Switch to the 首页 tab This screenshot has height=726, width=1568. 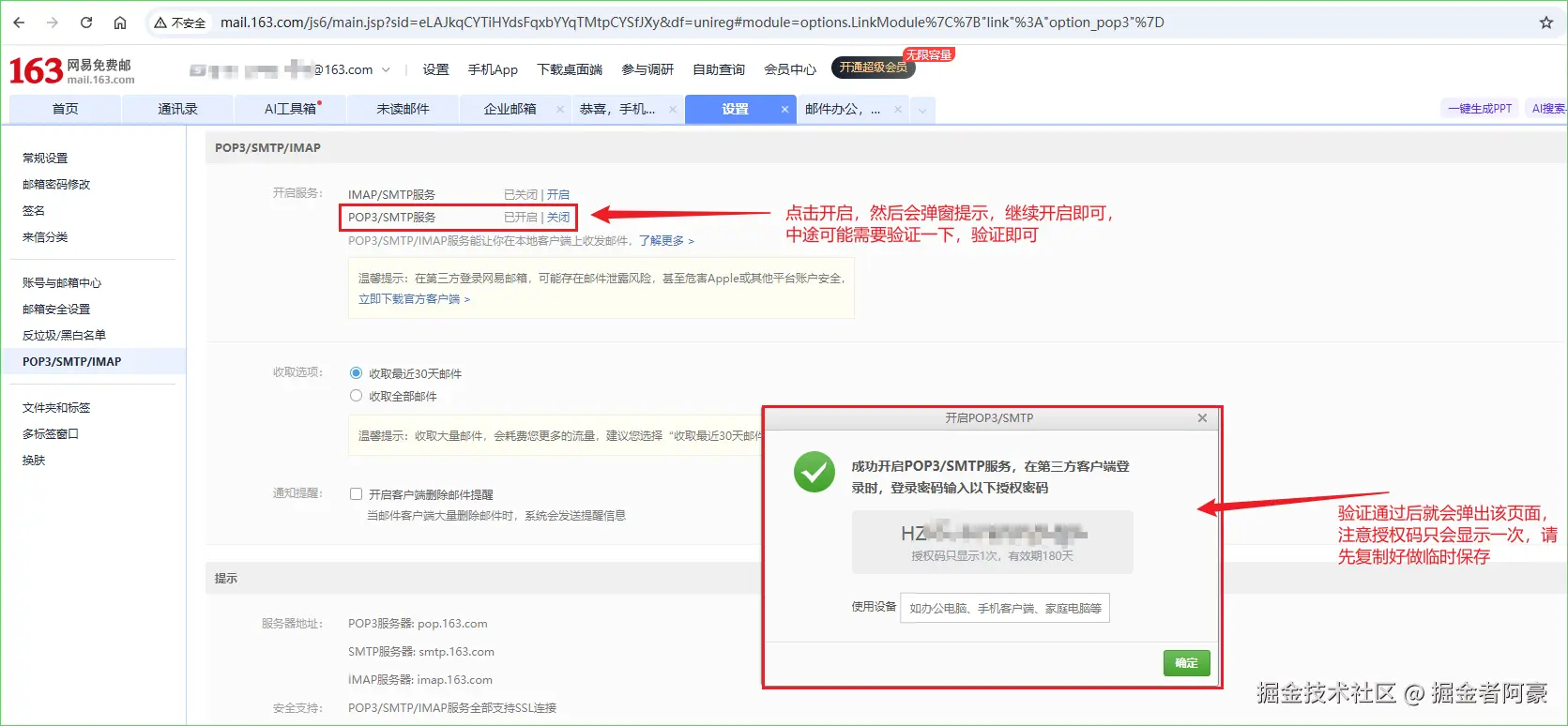click(x=65, y=109)
